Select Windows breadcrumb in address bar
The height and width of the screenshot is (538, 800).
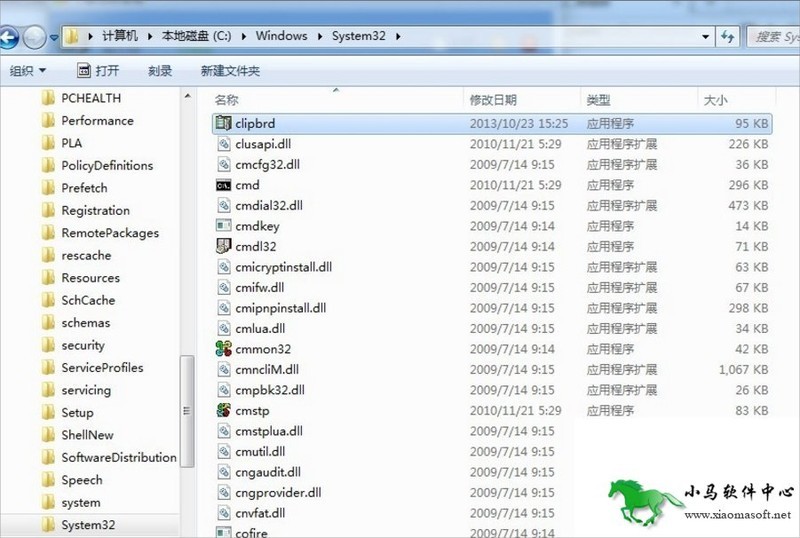click(281, 36)
